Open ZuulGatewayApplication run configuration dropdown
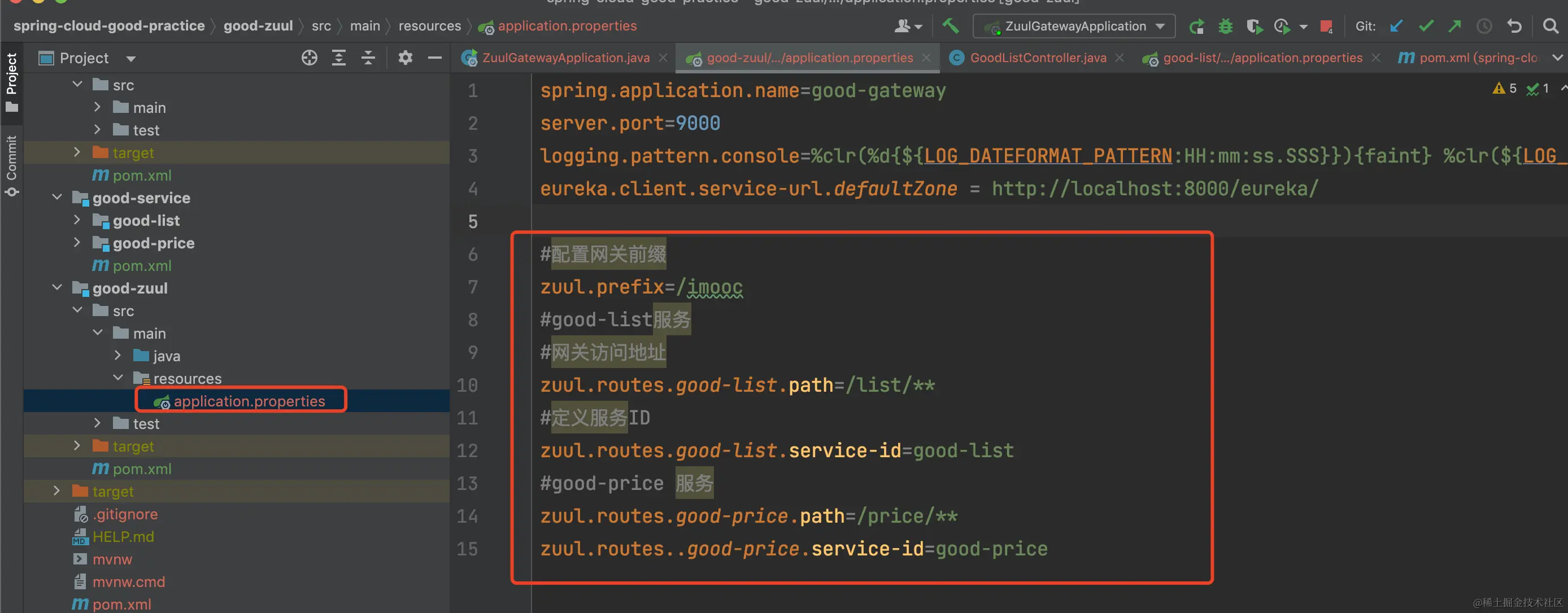This screenshot has height=613, width=1568. tap(1074, 26)
